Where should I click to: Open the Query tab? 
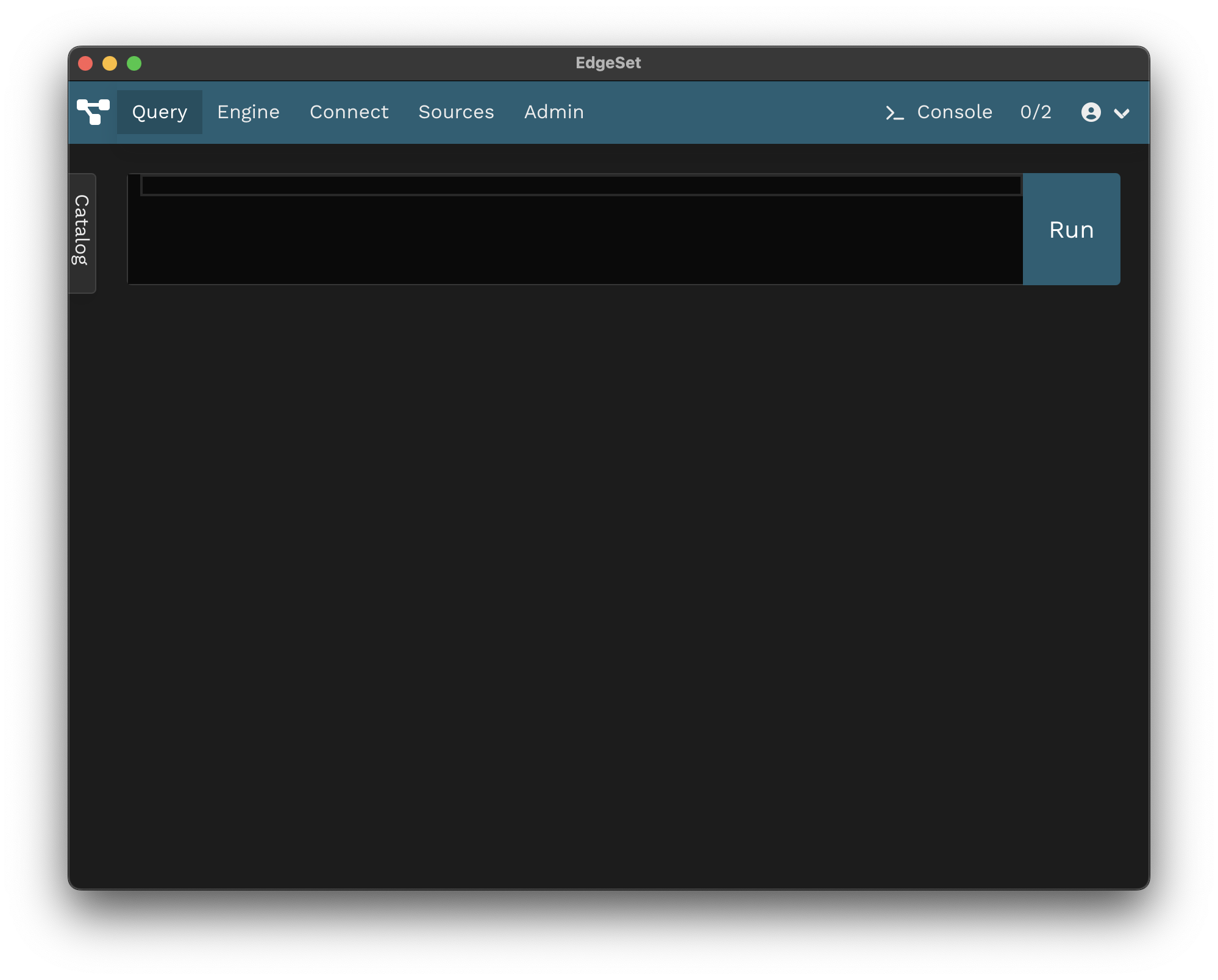tap(160, 112)
